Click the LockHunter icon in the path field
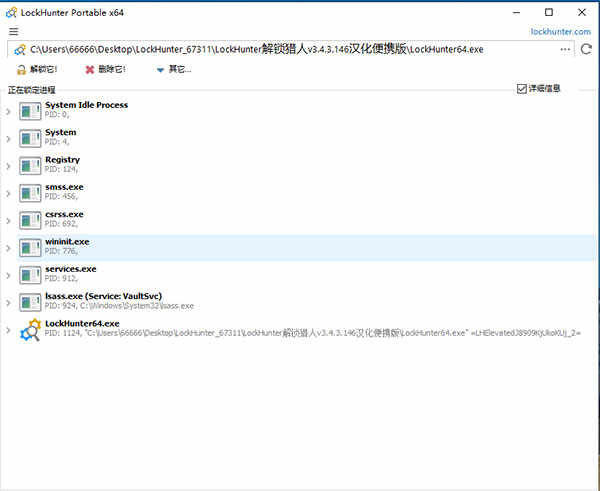Image resolution: width=600 pixels, height=491 pixels. [20, 50]
